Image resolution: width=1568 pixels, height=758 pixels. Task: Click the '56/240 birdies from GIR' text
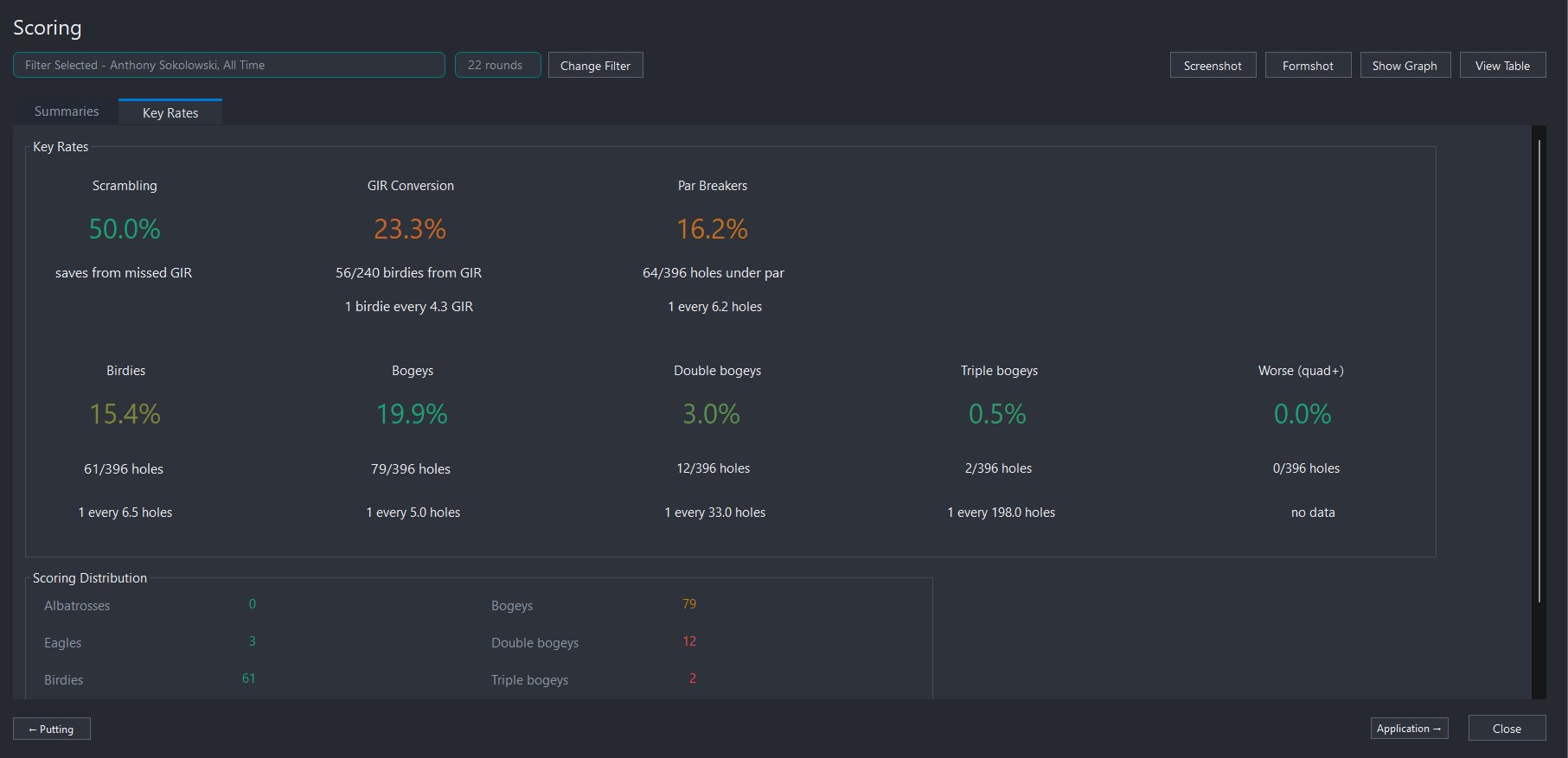click(409, 273)
